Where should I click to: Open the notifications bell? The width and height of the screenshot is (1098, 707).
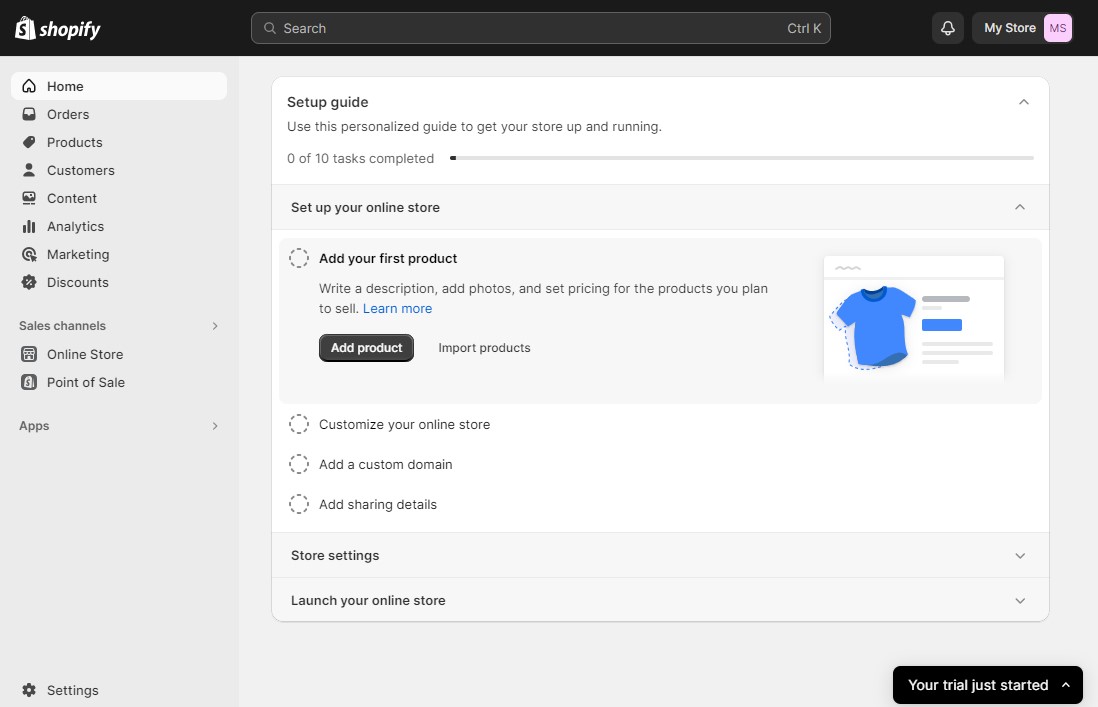coord(948,28)
